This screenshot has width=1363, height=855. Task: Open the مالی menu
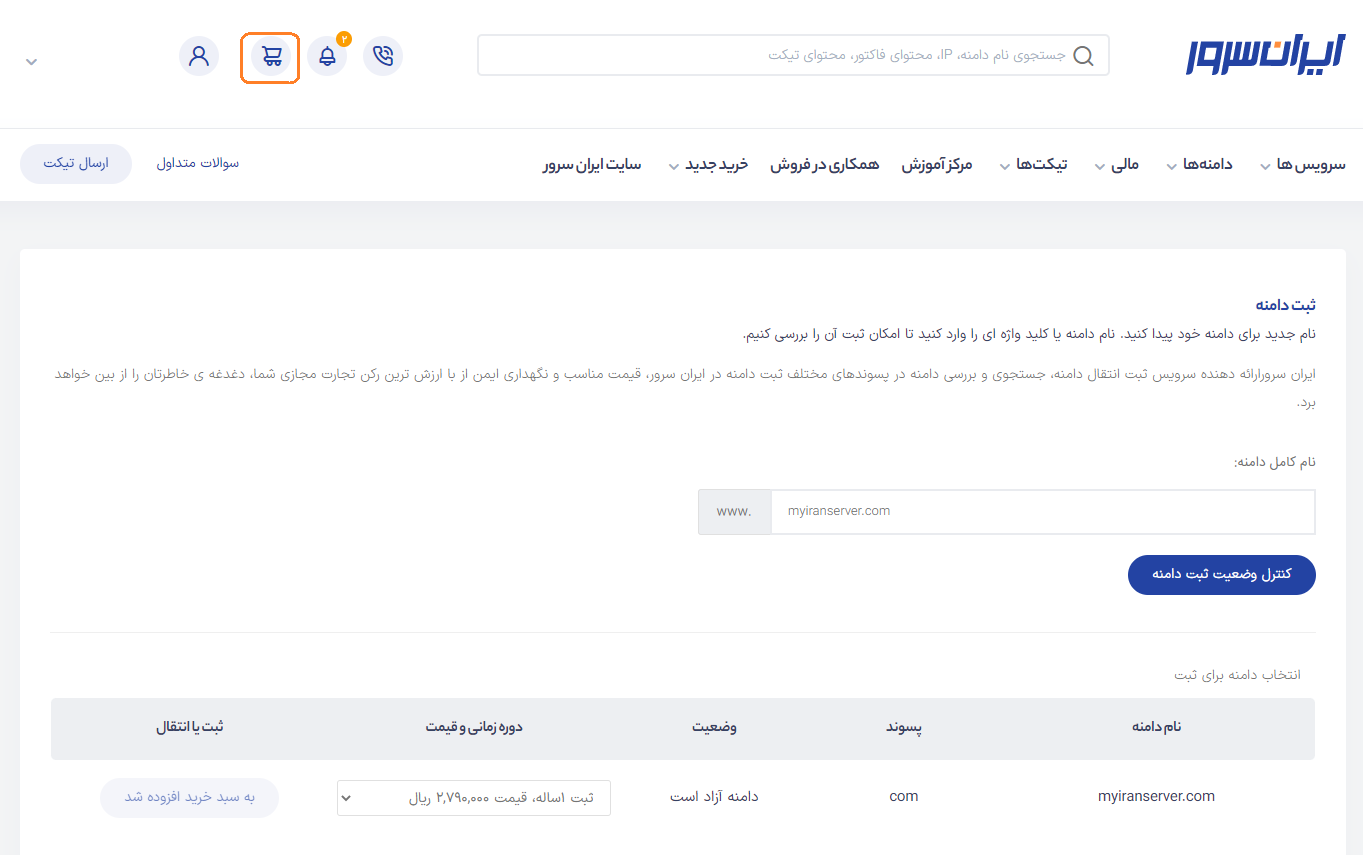1118,164
